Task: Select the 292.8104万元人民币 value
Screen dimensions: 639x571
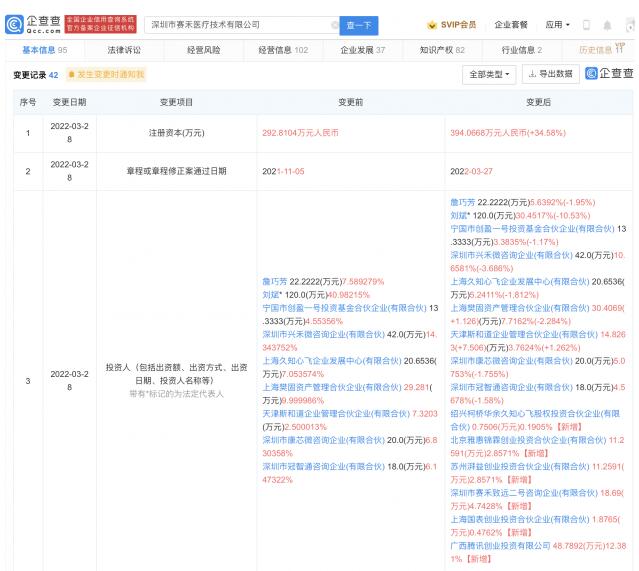Action: point(300,133)
